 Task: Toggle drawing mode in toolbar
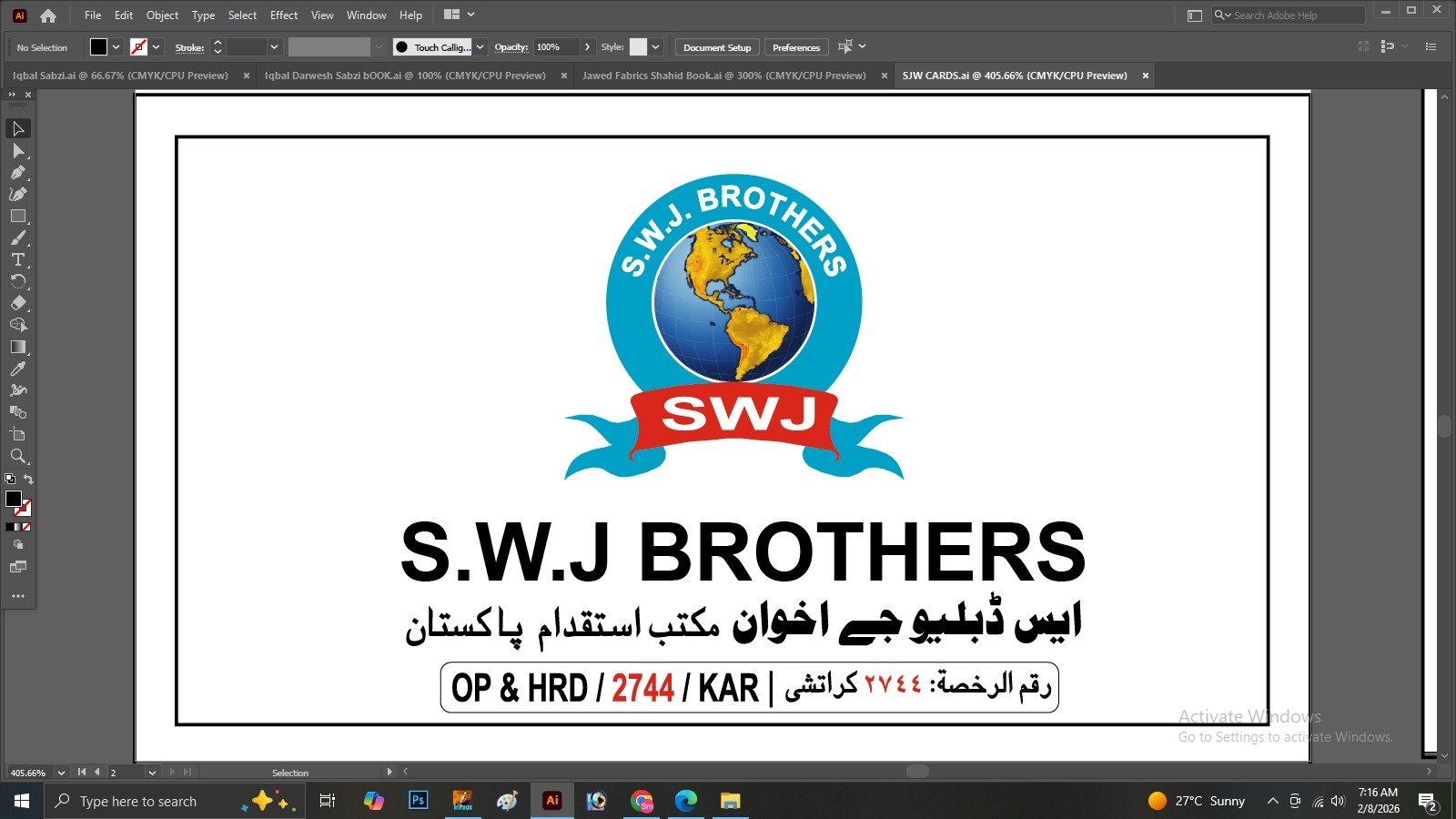pos(18,544)
